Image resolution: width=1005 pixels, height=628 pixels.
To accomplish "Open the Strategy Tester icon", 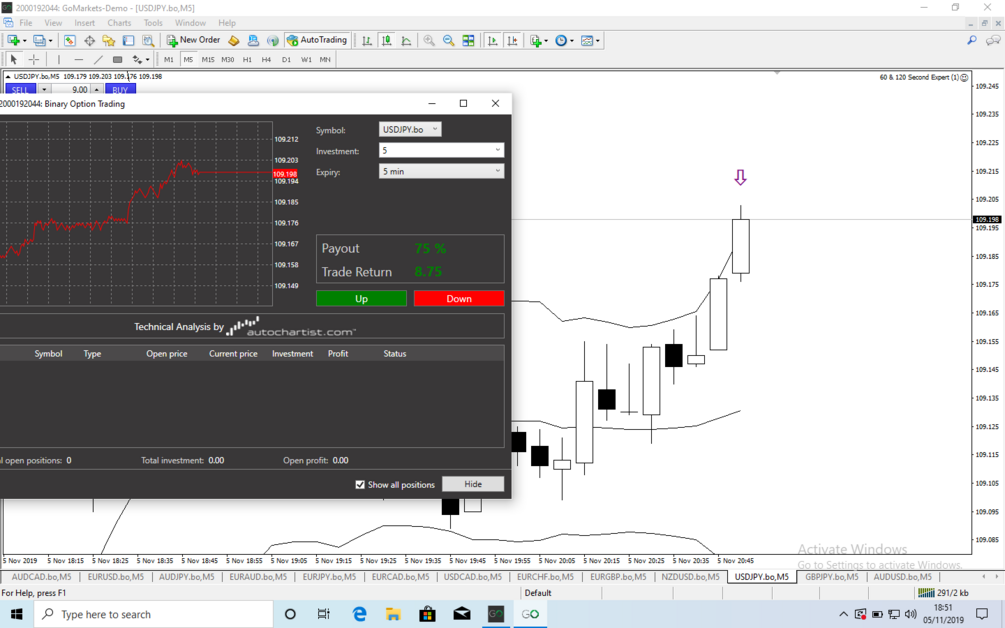I will (x=146, y=40).
